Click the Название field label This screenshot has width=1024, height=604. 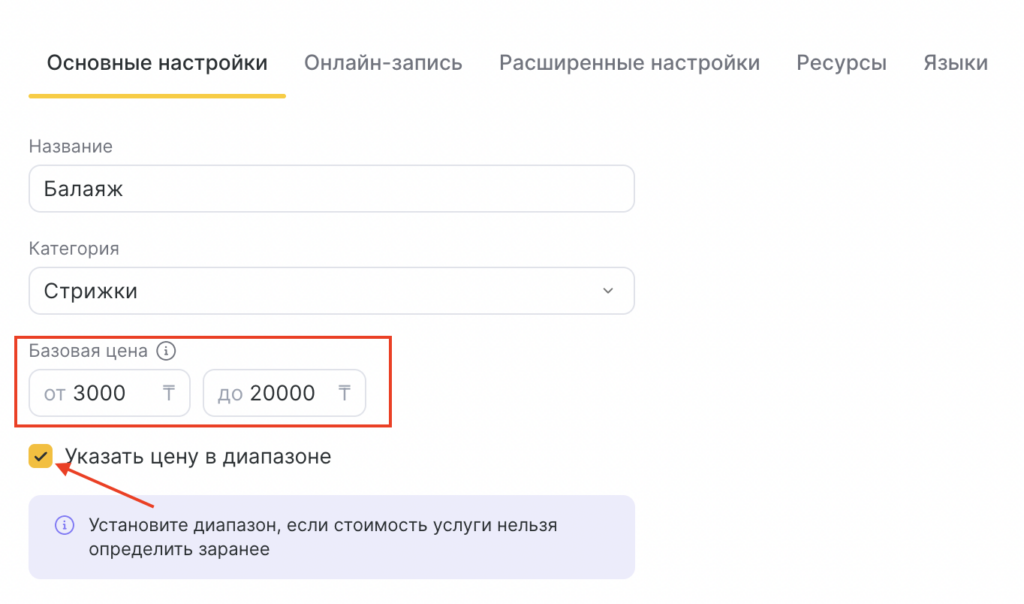(x=70, y=146)
